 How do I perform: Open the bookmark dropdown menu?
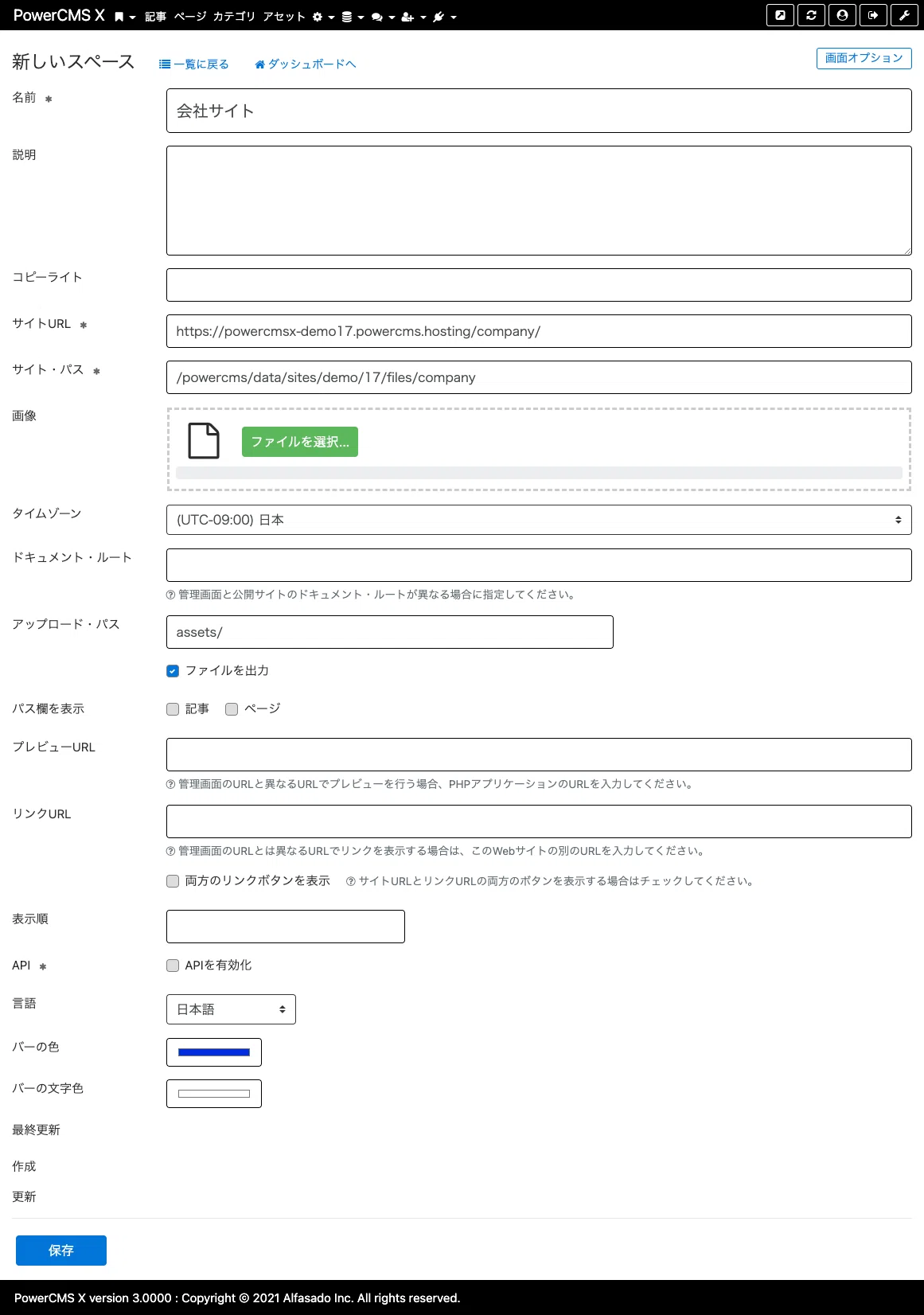[x=124, y=17]
